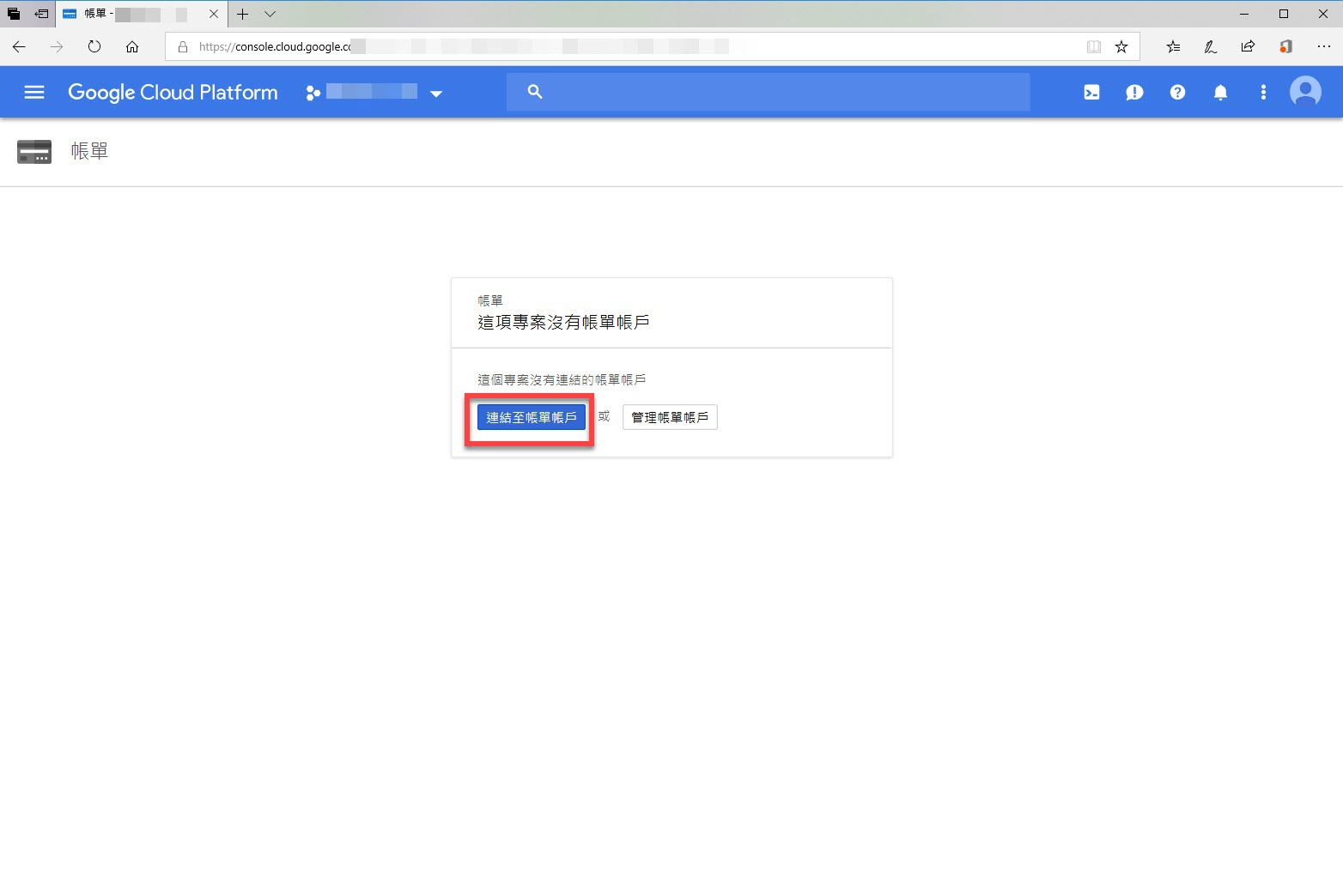Close the 帳單 browser tab
The width and height of the screenshot is (1343, 896).
(x=214, y=14)
